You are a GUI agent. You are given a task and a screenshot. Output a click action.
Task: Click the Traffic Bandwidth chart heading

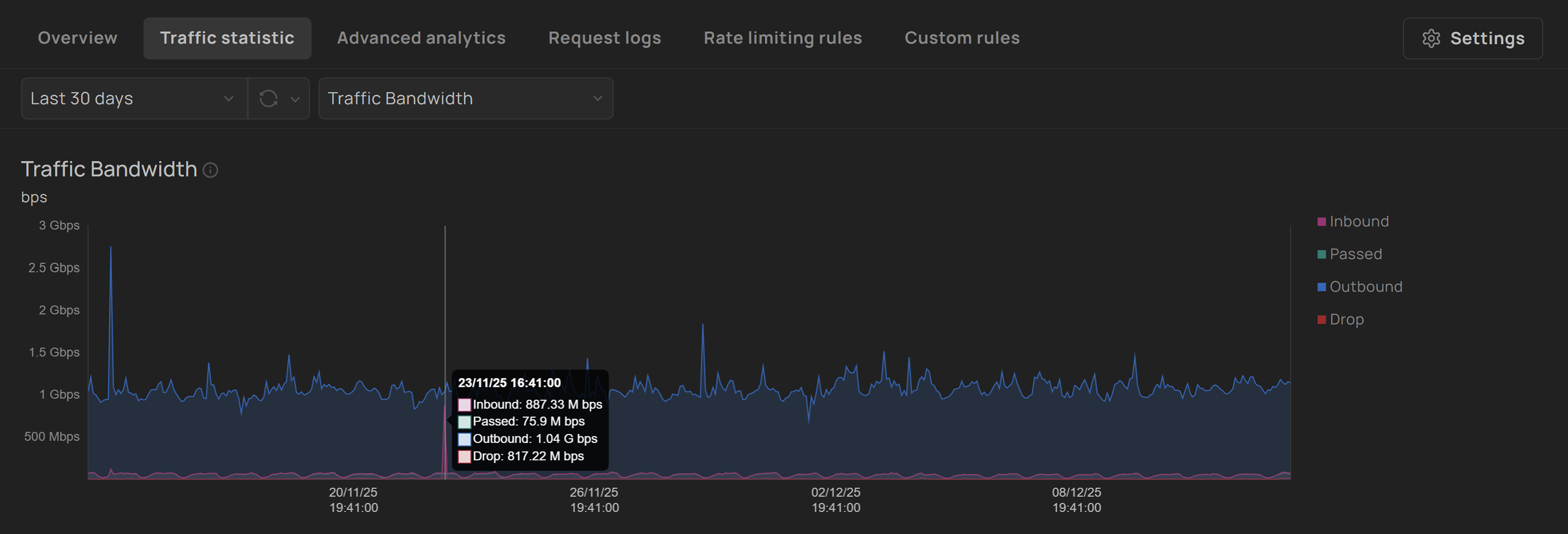click(x=109, y=169)
